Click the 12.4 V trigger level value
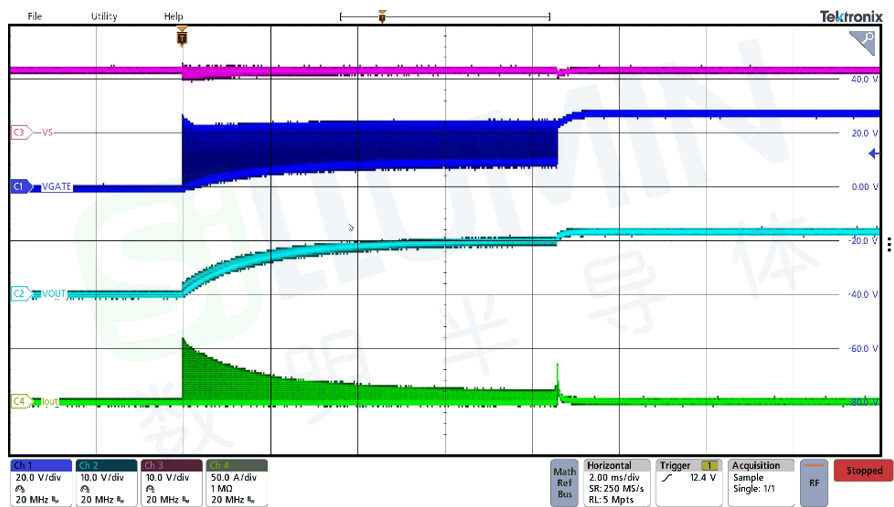Screen dimensions: 894x507 pyautogui.click(x=703, y=477)
